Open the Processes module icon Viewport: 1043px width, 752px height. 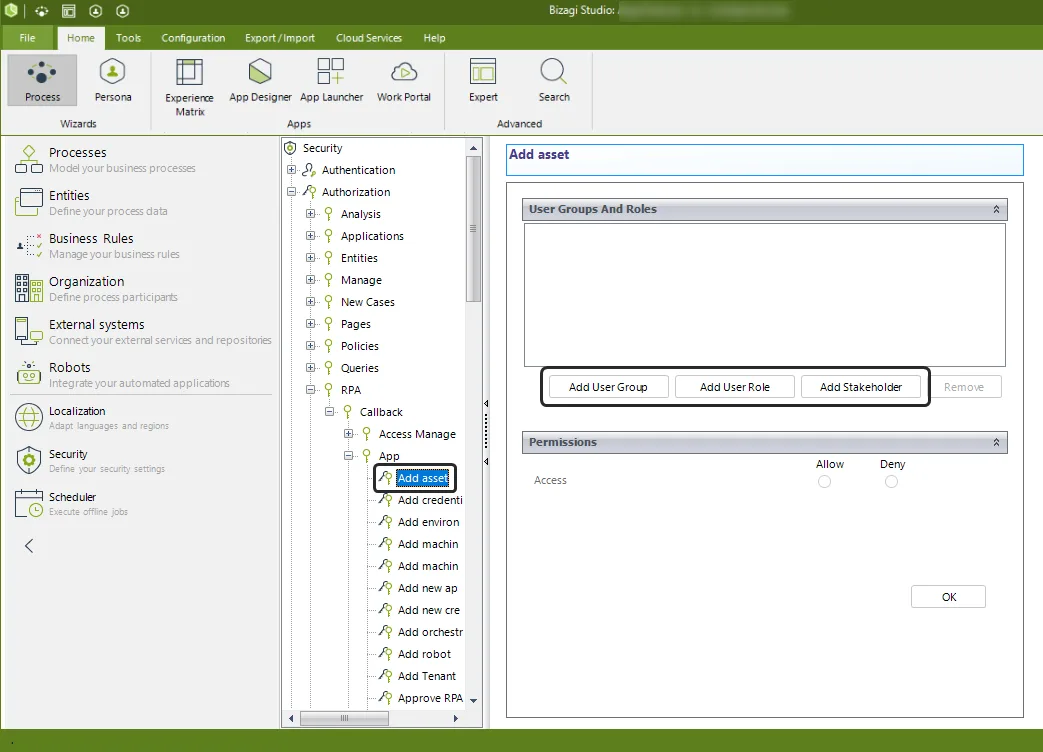(x=29, y=160)
